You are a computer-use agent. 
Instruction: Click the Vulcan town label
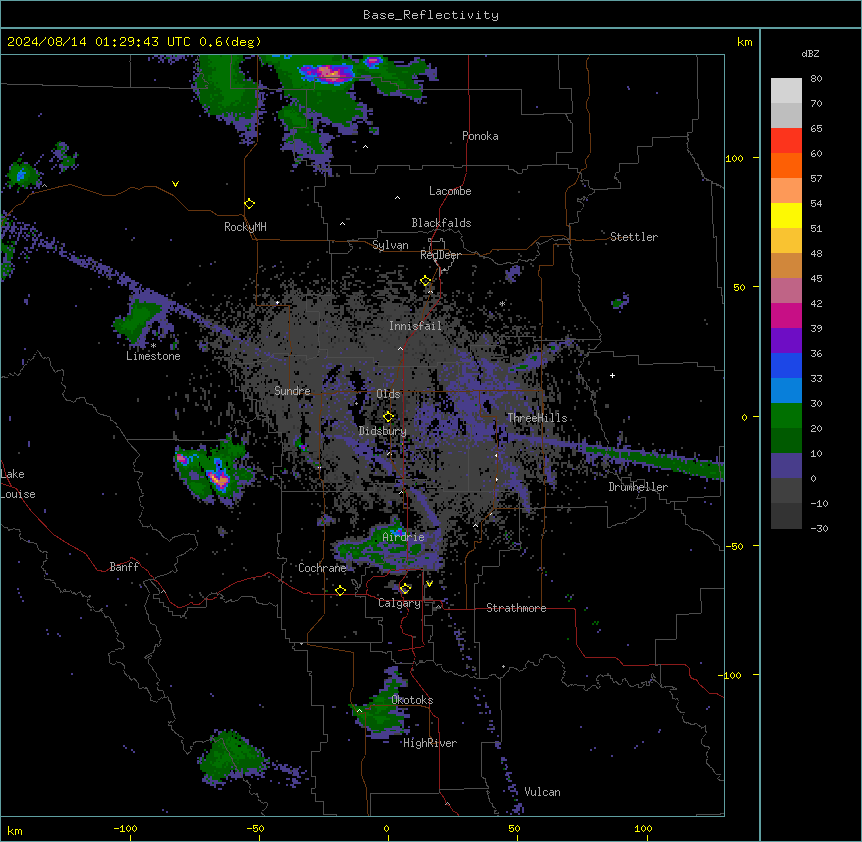click(543, 792)
